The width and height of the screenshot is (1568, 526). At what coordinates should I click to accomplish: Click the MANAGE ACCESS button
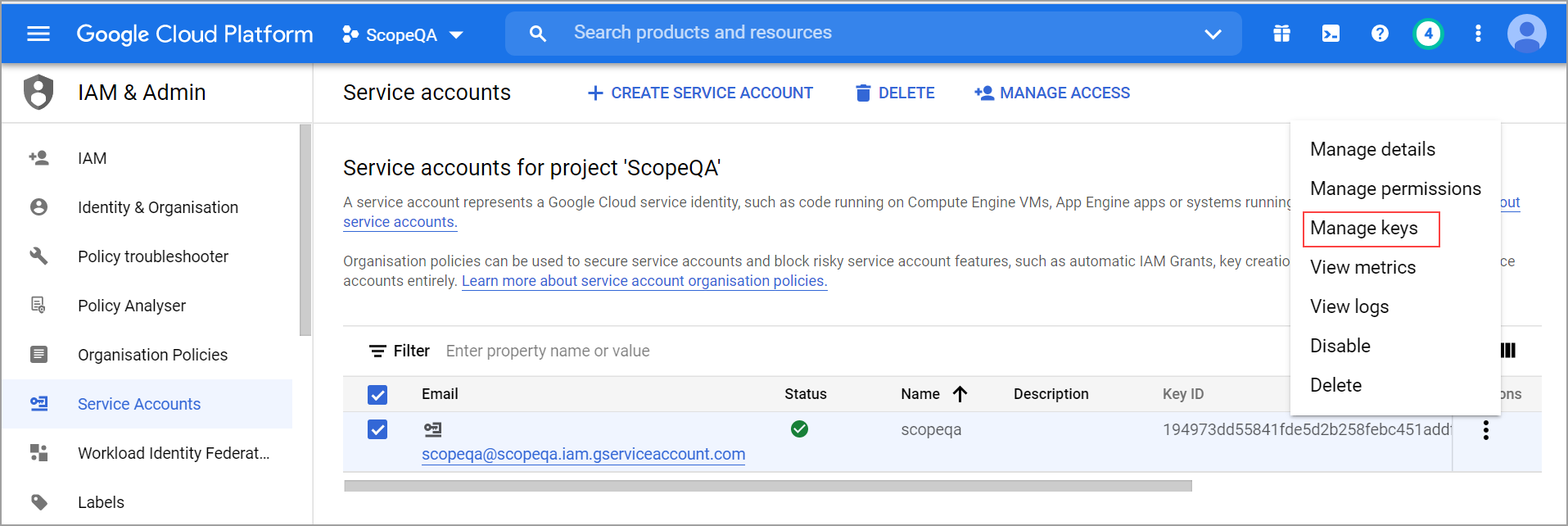(x=1052, y=93)
